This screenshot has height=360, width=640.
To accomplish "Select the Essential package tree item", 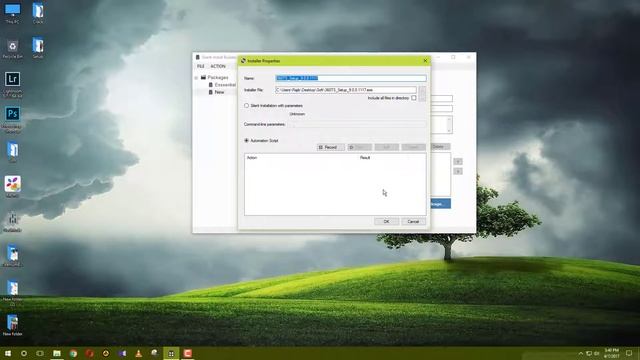I will coord(225,84).
